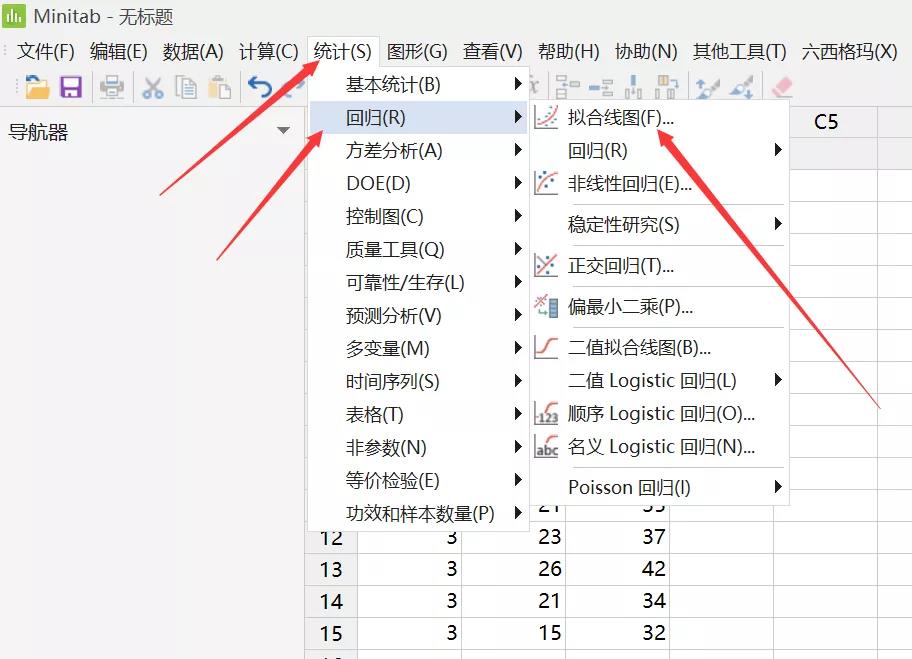Click the Save disk icon
The image size is (912, 659).
(x=71, y=87)
